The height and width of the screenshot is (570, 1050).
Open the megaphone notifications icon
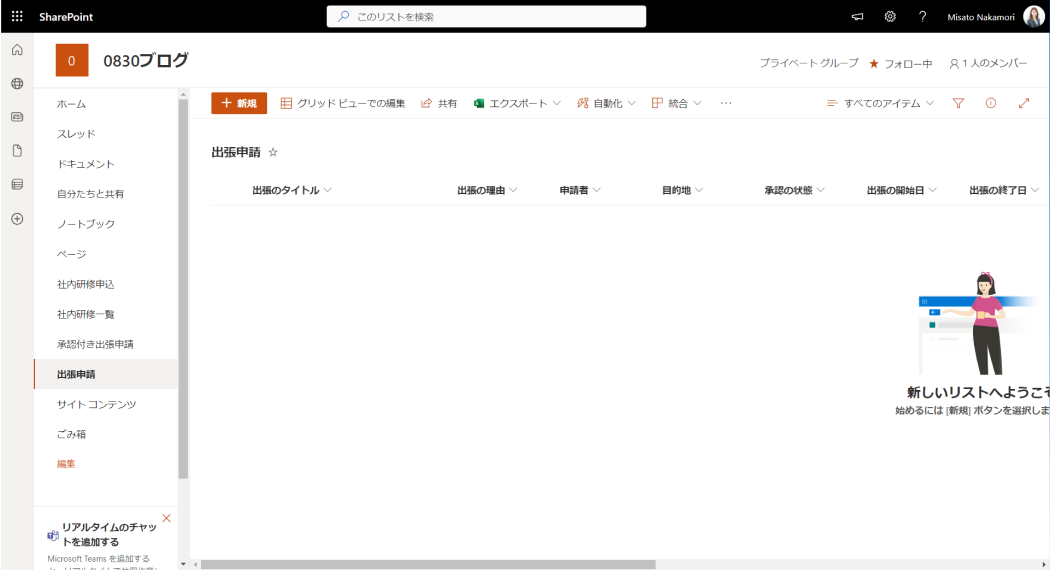pos(857,17)
